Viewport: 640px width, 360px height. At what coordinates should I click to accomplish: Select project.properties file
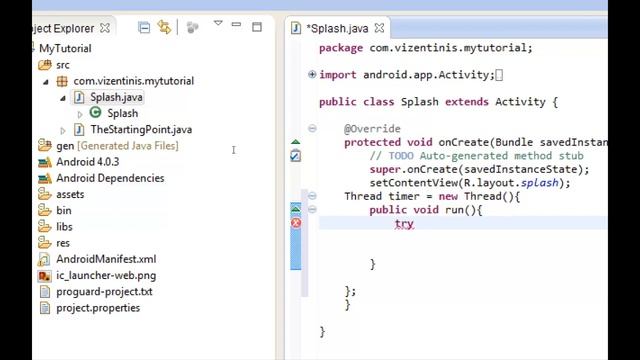pos(98,308)
